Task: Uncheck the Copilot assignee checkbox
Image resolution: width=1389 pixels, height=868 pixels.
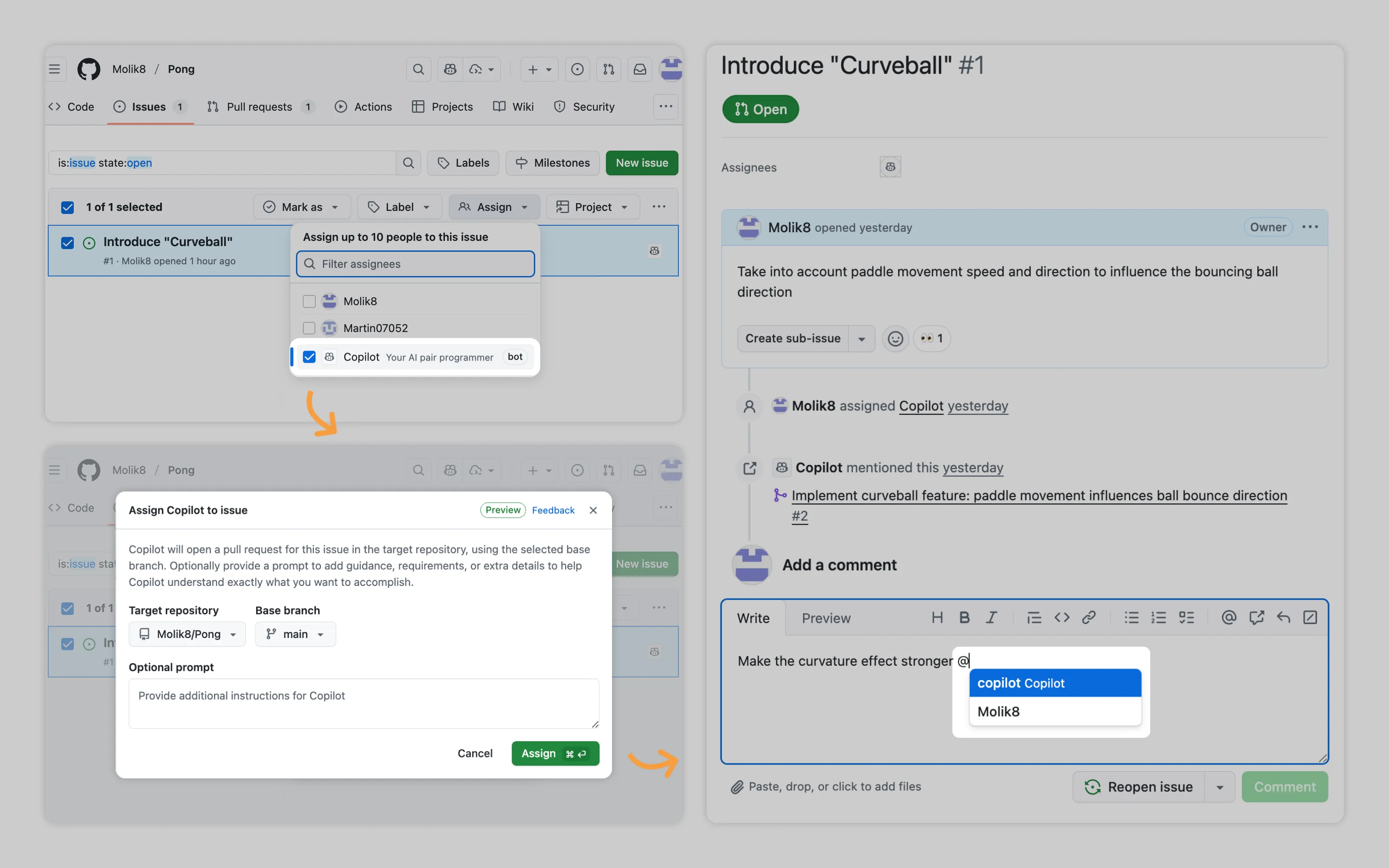Action: pos(309,357)
